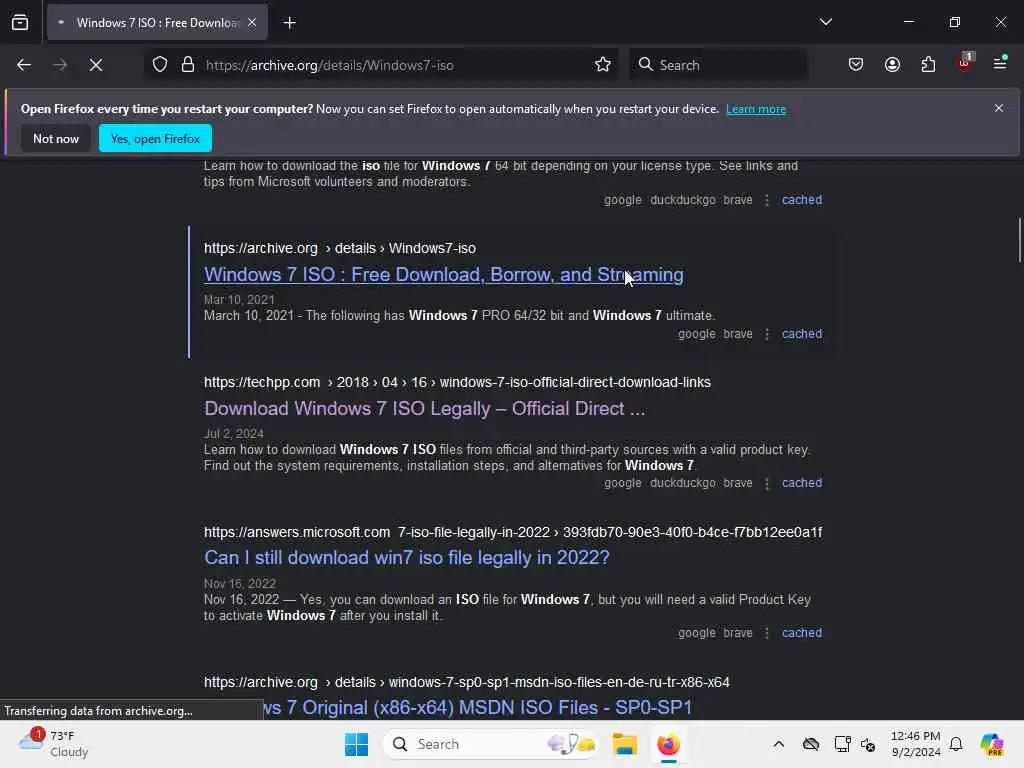Open Download Windows 7 ISO Legally result

[424, 409]
